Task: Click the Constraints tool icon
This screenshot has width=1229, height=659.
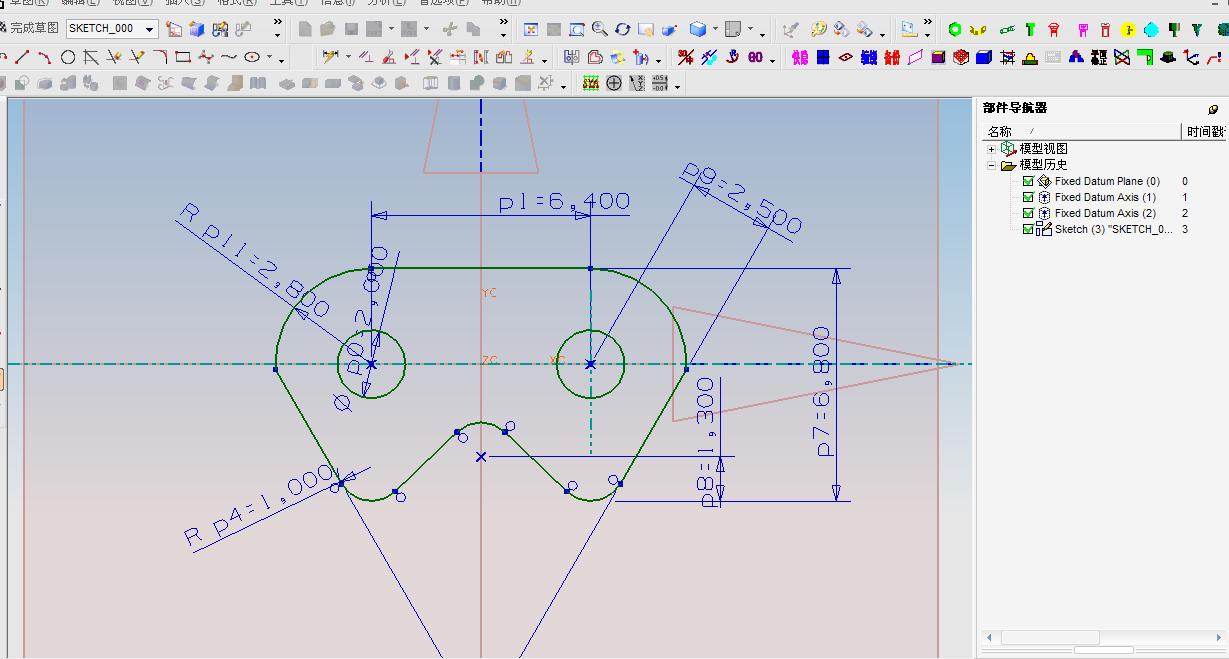Action: point(366,57)
